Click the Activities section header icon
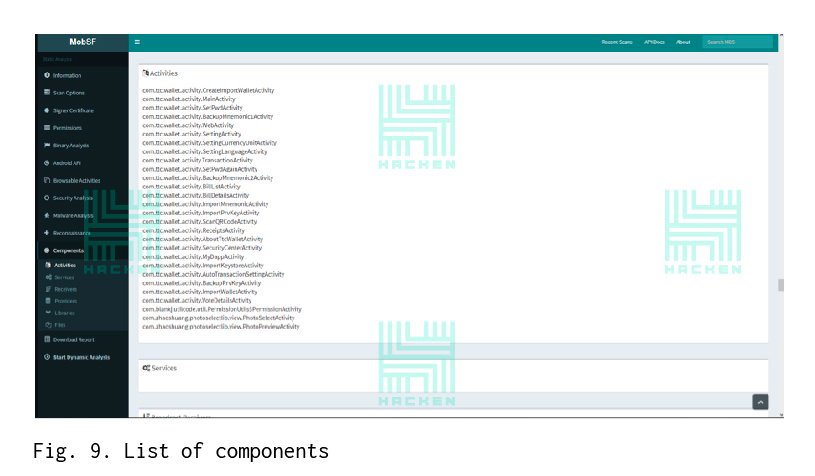 tap(146, 73)
